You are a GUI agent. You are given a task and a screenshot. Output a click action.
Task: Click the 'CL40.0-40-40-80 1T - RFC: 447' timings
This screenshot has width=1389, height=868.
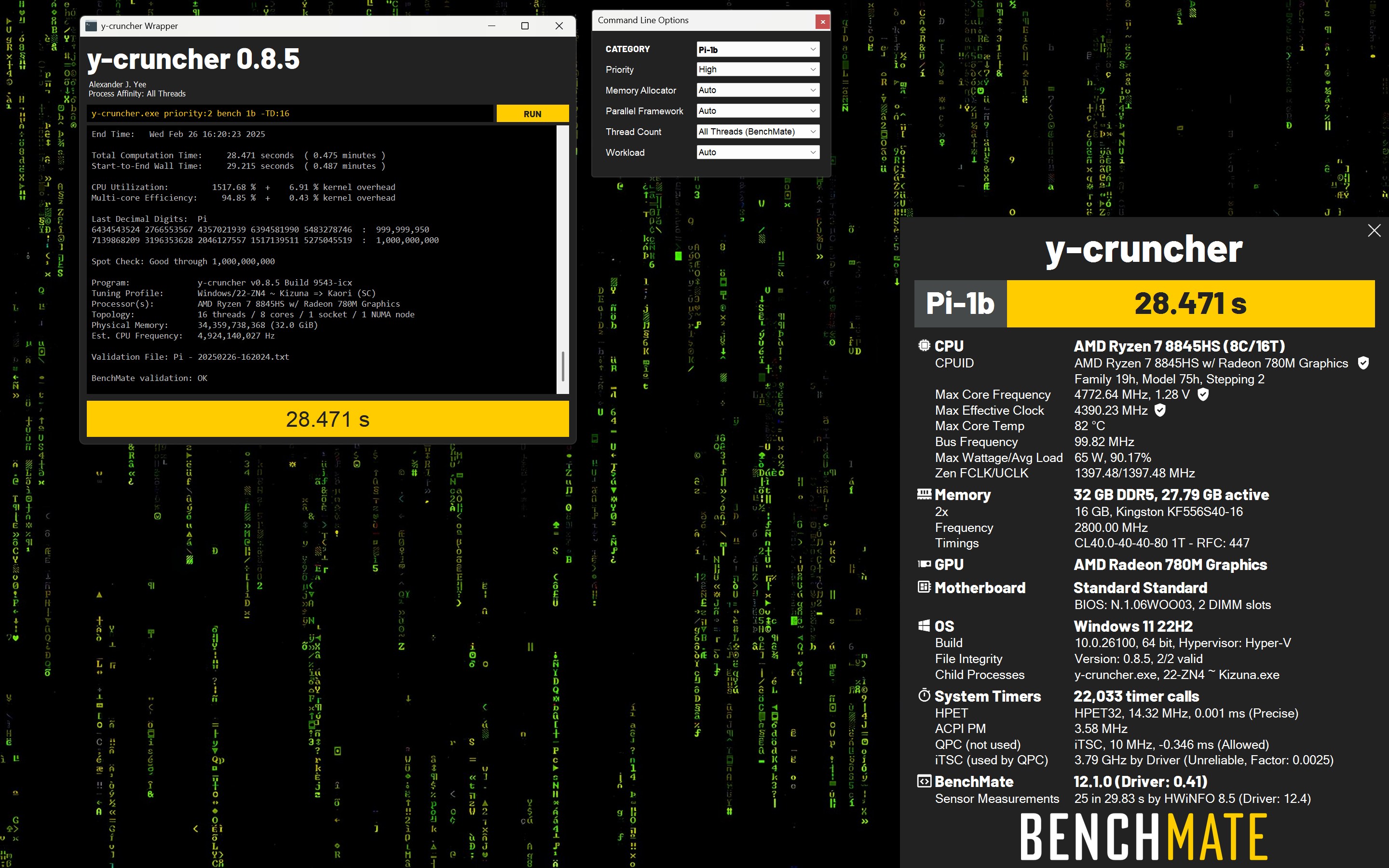pos(1162,543)
